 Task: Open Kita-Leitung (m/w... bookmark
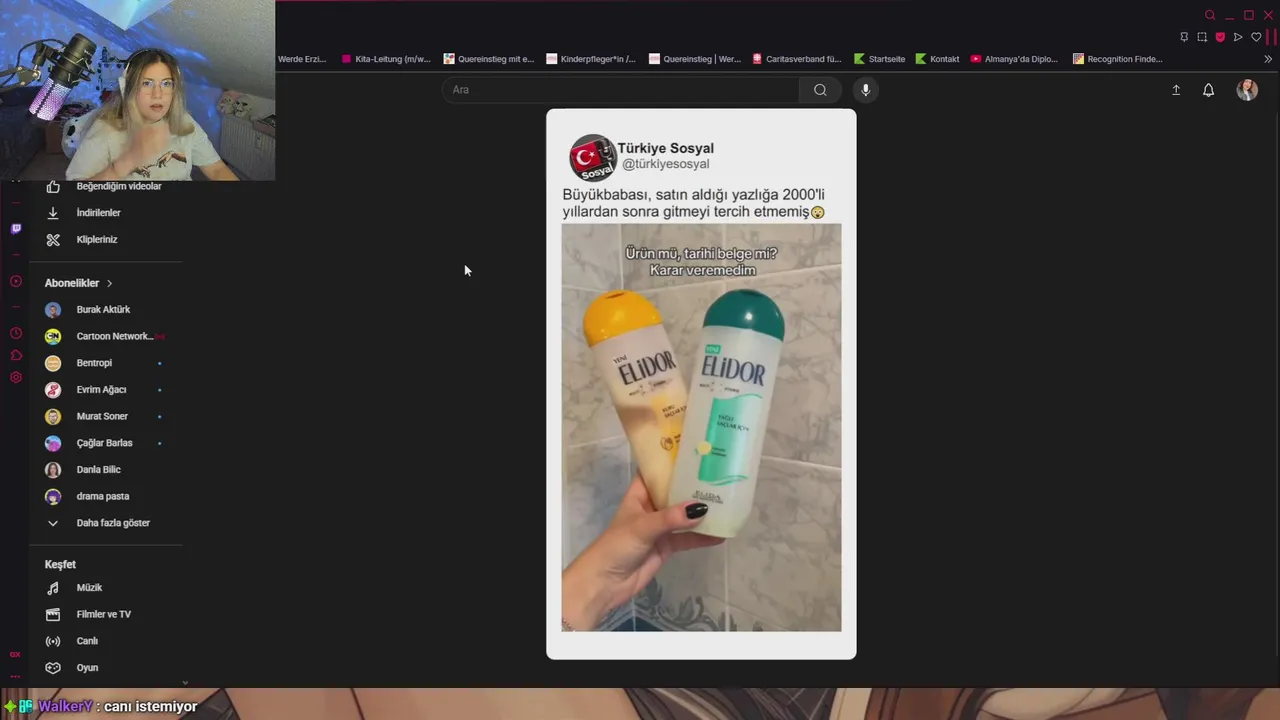coord(386,59)
